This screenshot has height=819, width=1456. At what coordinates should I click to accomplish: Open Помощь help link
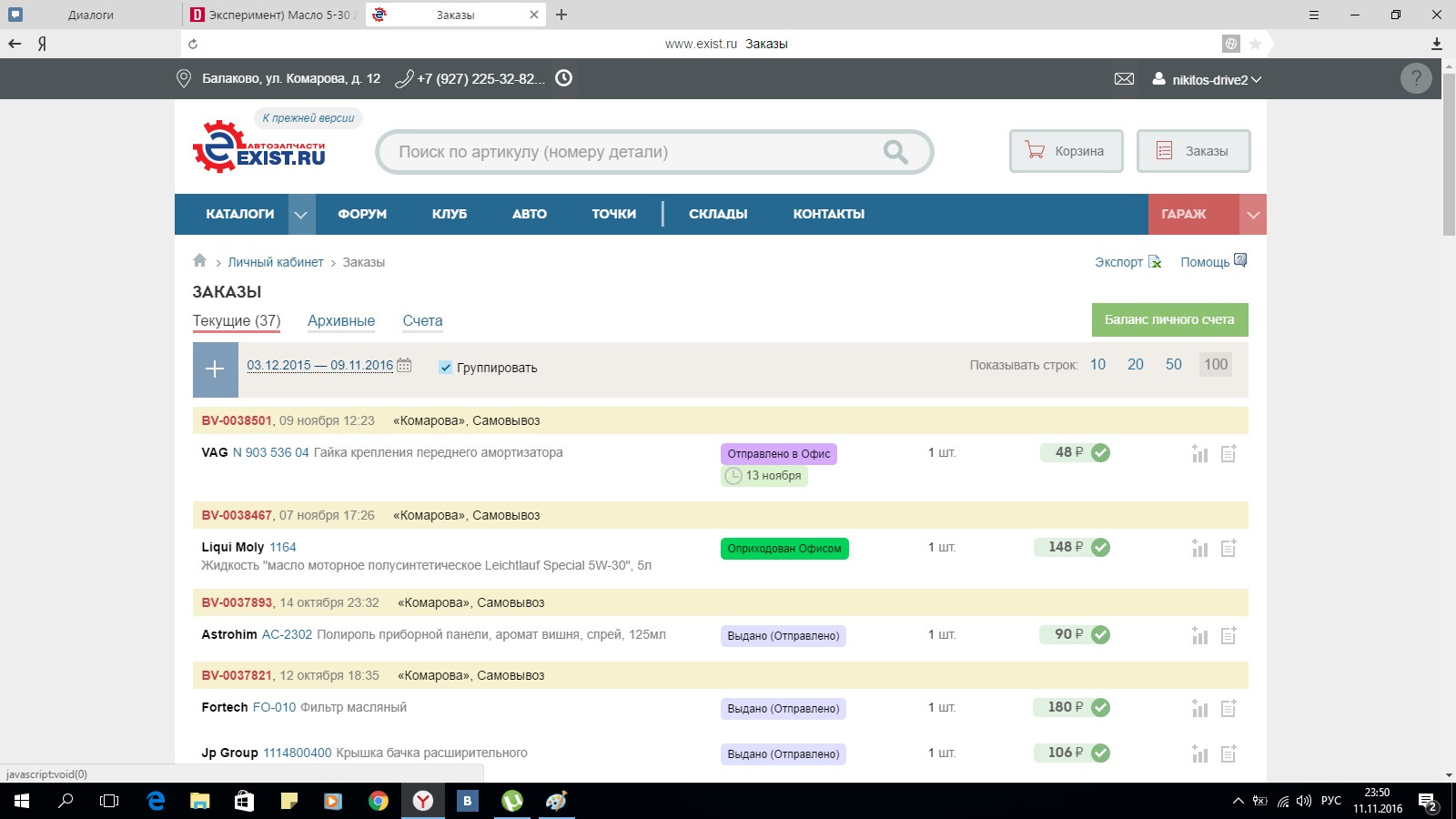click(1214, 262)
